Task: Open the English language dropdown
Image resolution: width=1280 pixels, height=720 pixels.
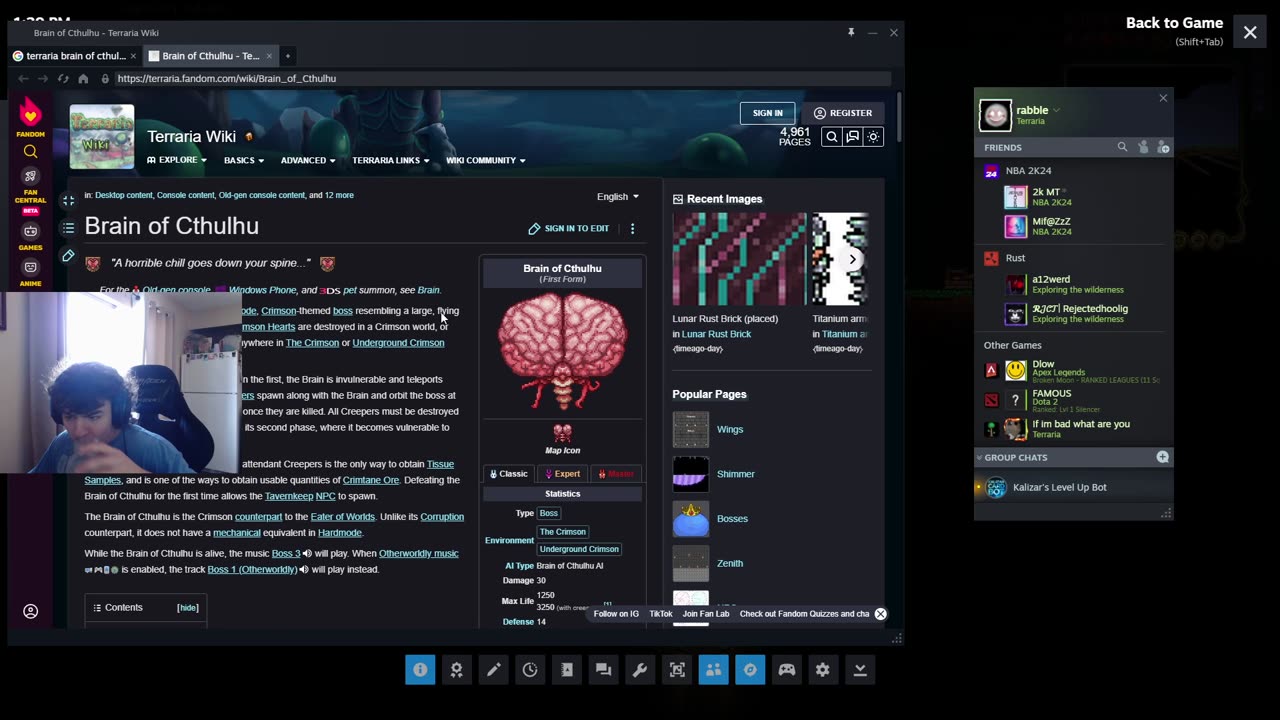Action: pyautogui.click(x=618, y=197)
